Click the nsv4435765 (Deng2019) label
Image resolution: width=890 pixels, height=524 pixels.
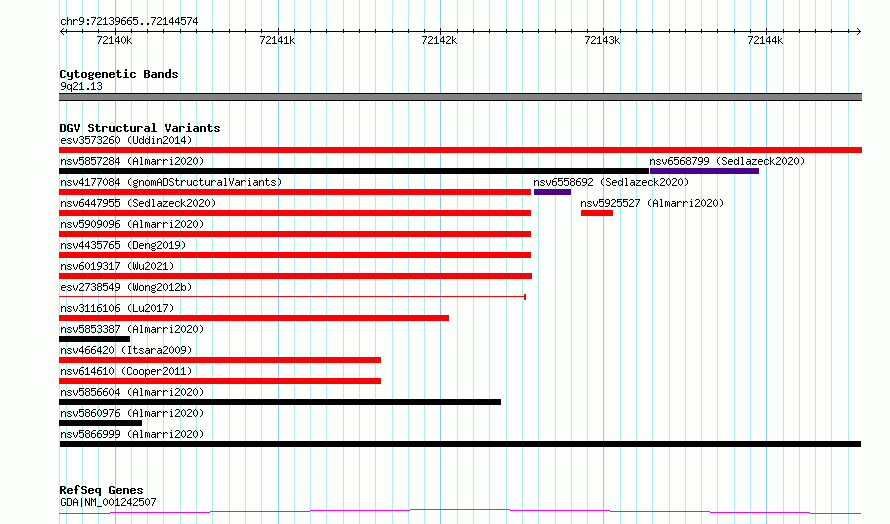coord(123,245)
